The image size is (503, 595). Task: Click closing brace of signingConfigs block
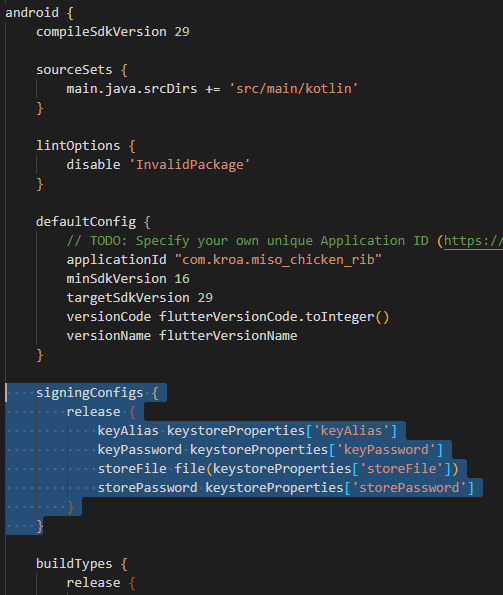pos(39,526)
